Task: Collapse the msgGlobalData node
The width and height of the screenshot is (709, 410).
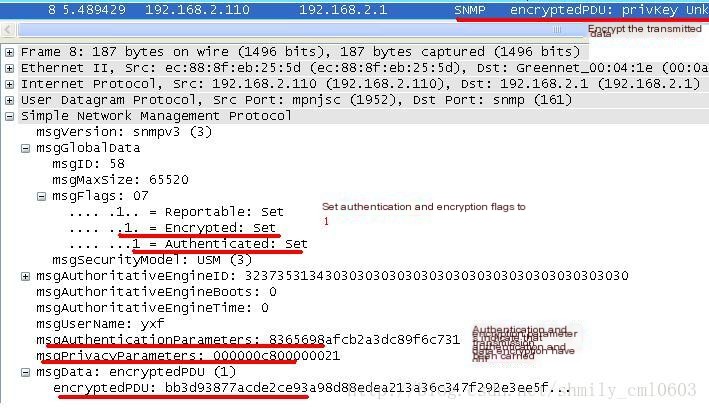Action: click(26, 148)
